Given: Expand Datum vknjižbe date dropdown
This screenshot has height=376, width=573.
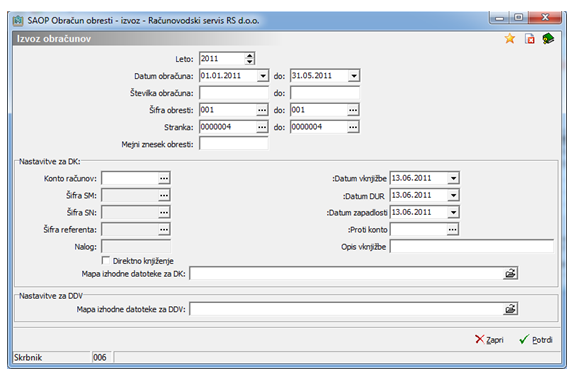Looking at the screenshot, I should click(453, 178).
